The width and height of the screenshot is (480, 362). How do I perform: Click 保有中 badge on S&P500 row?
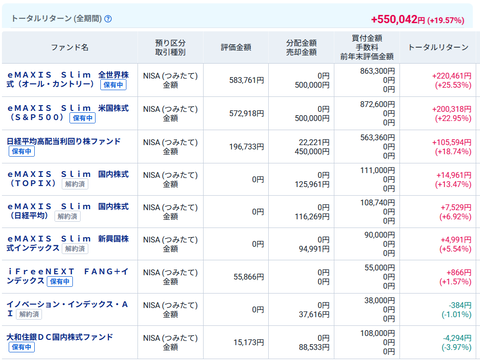(83, 118)
